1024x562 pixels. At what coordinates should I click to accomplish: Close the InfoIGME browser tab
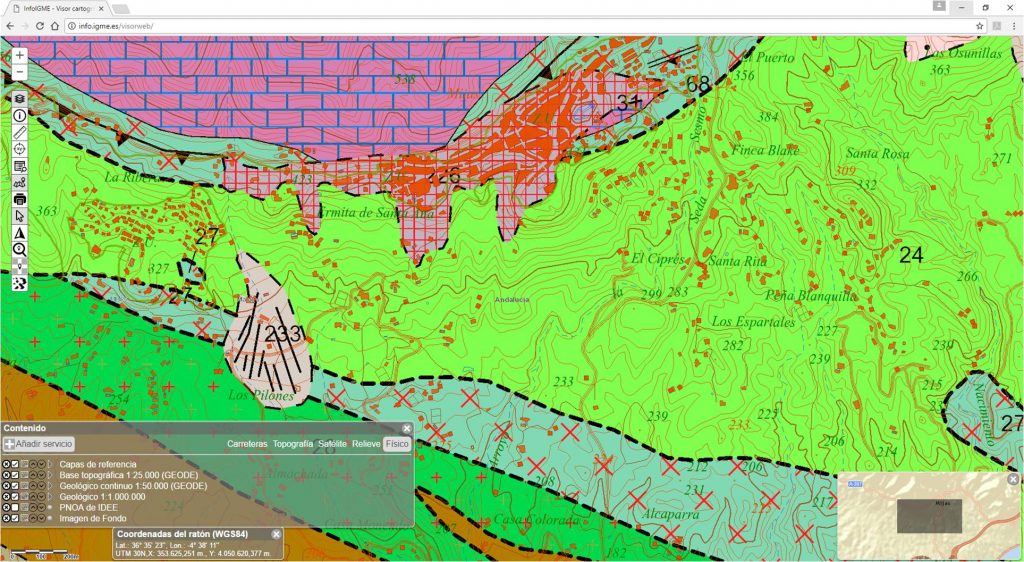(101, 8)
